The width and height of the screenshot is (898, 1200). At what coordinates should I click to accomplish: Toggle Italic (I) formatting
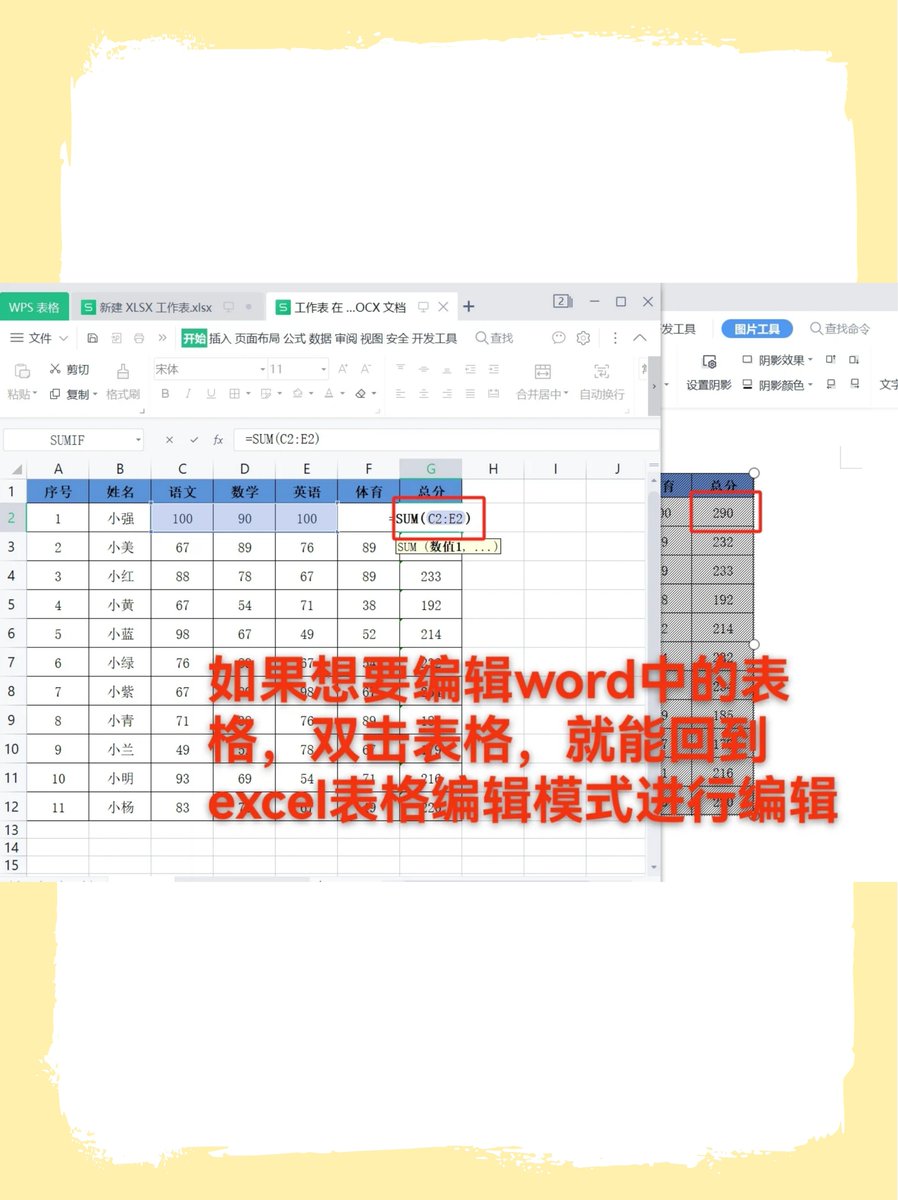[188, 394]
